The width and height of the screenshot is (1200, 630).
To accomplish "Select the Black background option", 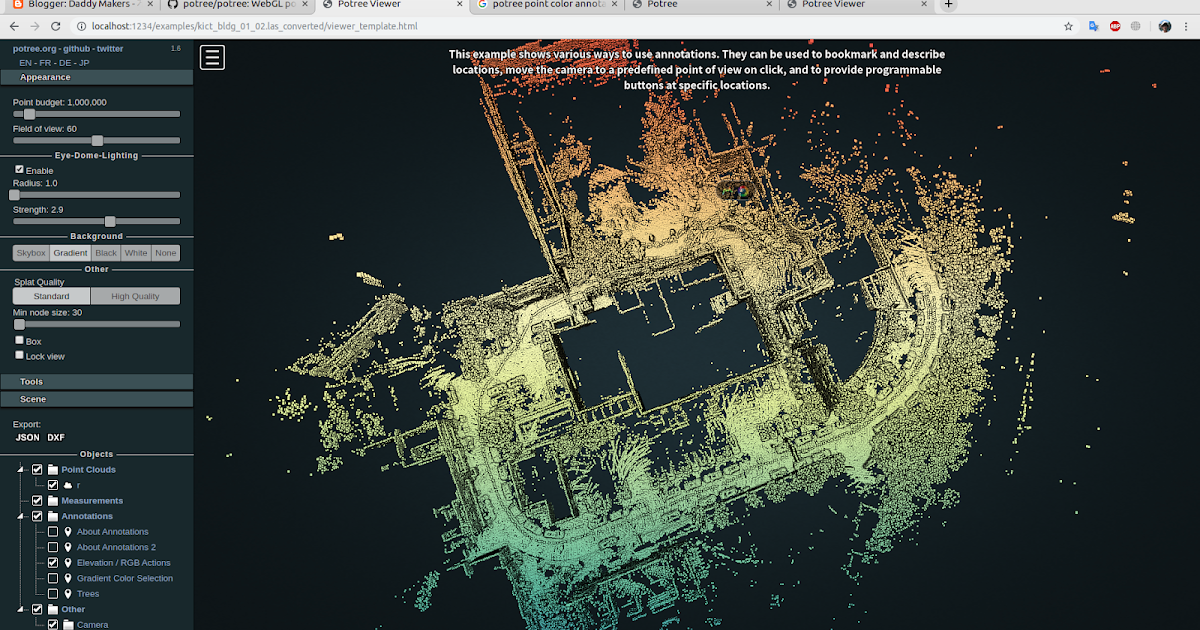I will [106, 253].
